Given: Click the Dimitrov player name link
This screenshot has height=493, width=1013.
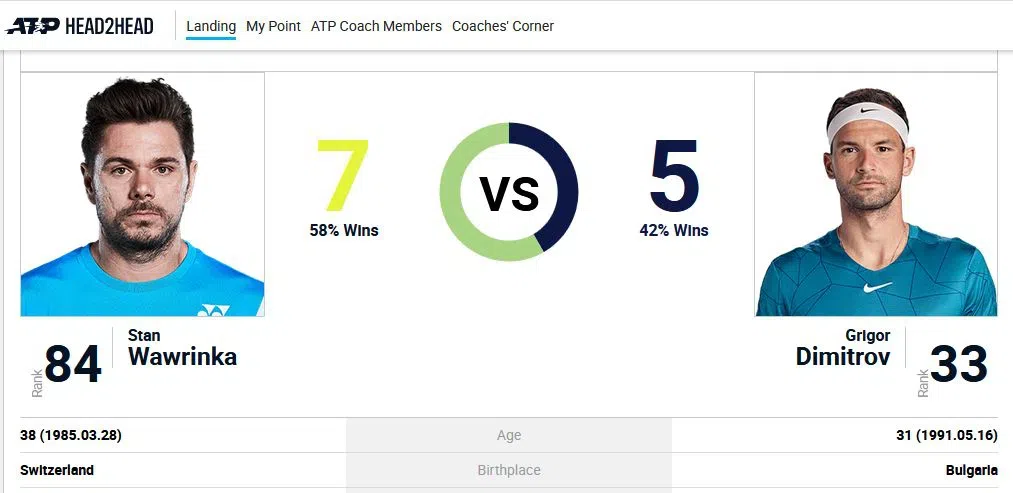Looking at the screenshot, I should click(842, 356).
